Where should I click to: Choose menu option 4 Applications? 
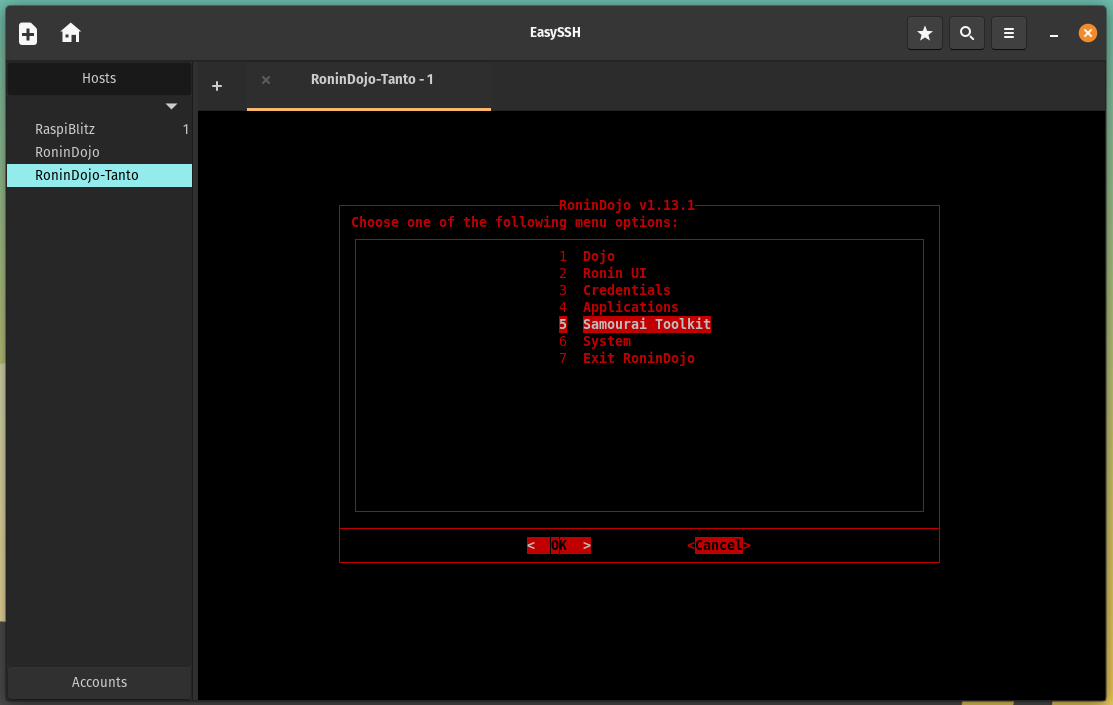(618, 307)
